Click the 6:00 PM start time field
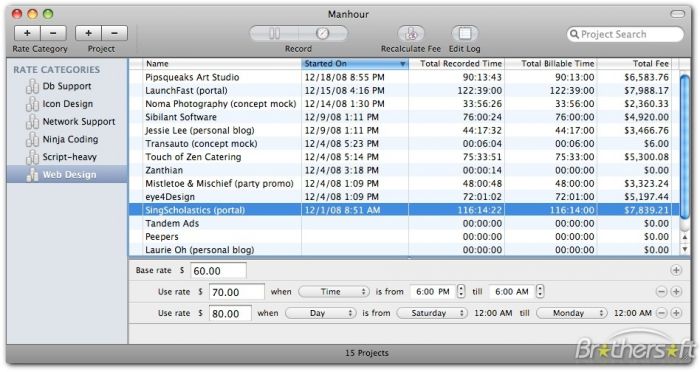 (433, 292)
